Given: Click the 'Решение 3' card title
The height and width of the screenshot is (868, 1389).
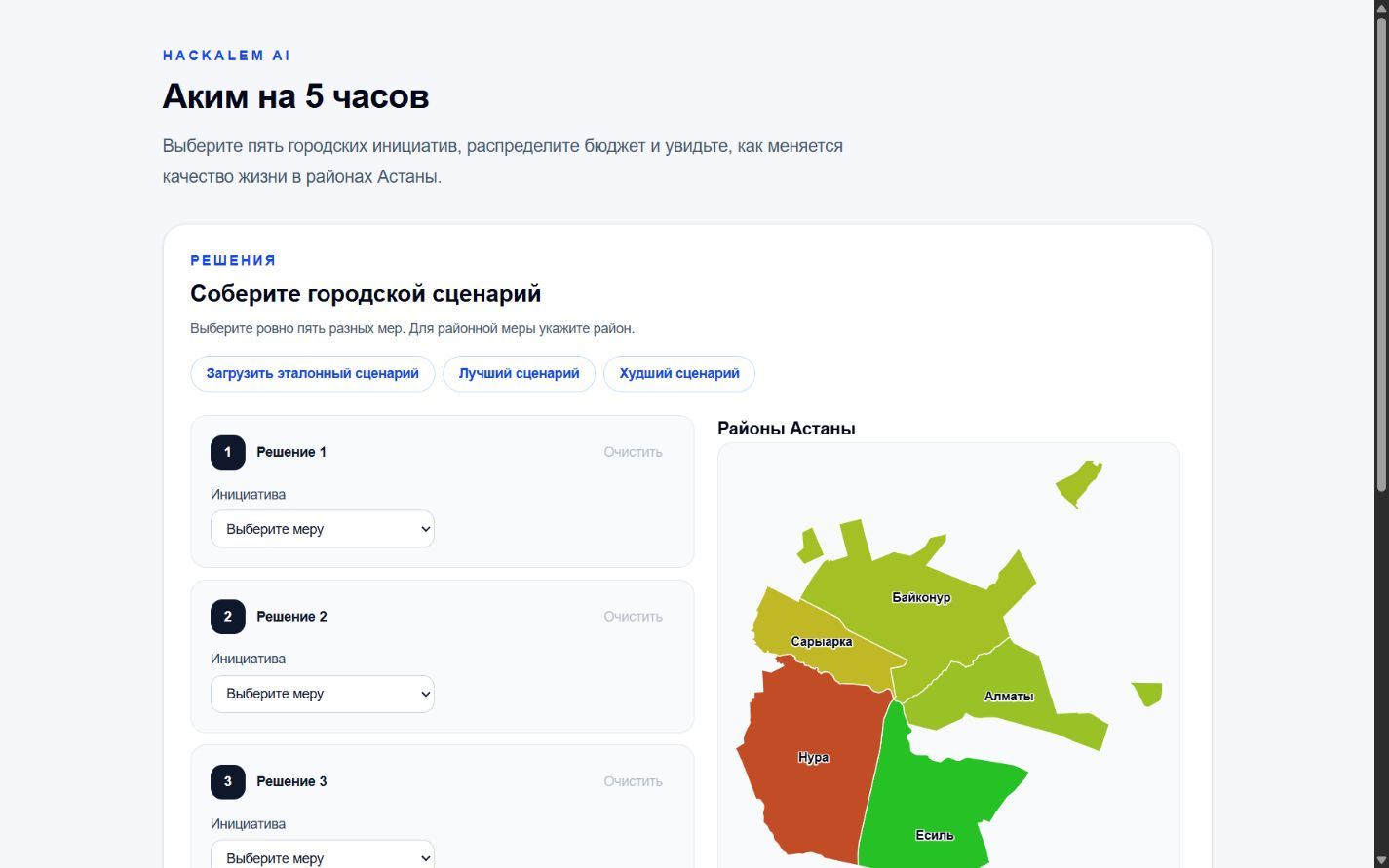Looking at the screenshot, I should coord(291,781).
